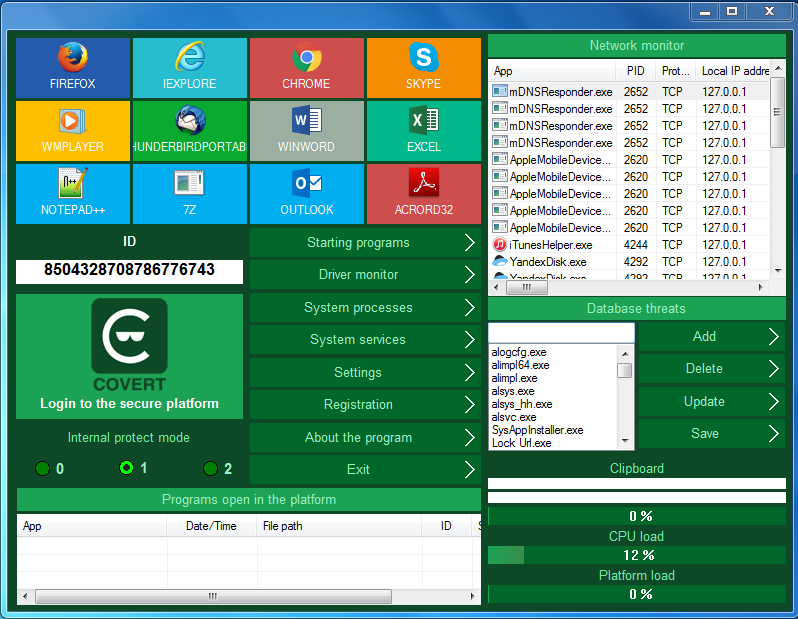Select the iTunesHelper.exe process icon
This screenshot has height=619, width=798.
(x=500, y=245)
